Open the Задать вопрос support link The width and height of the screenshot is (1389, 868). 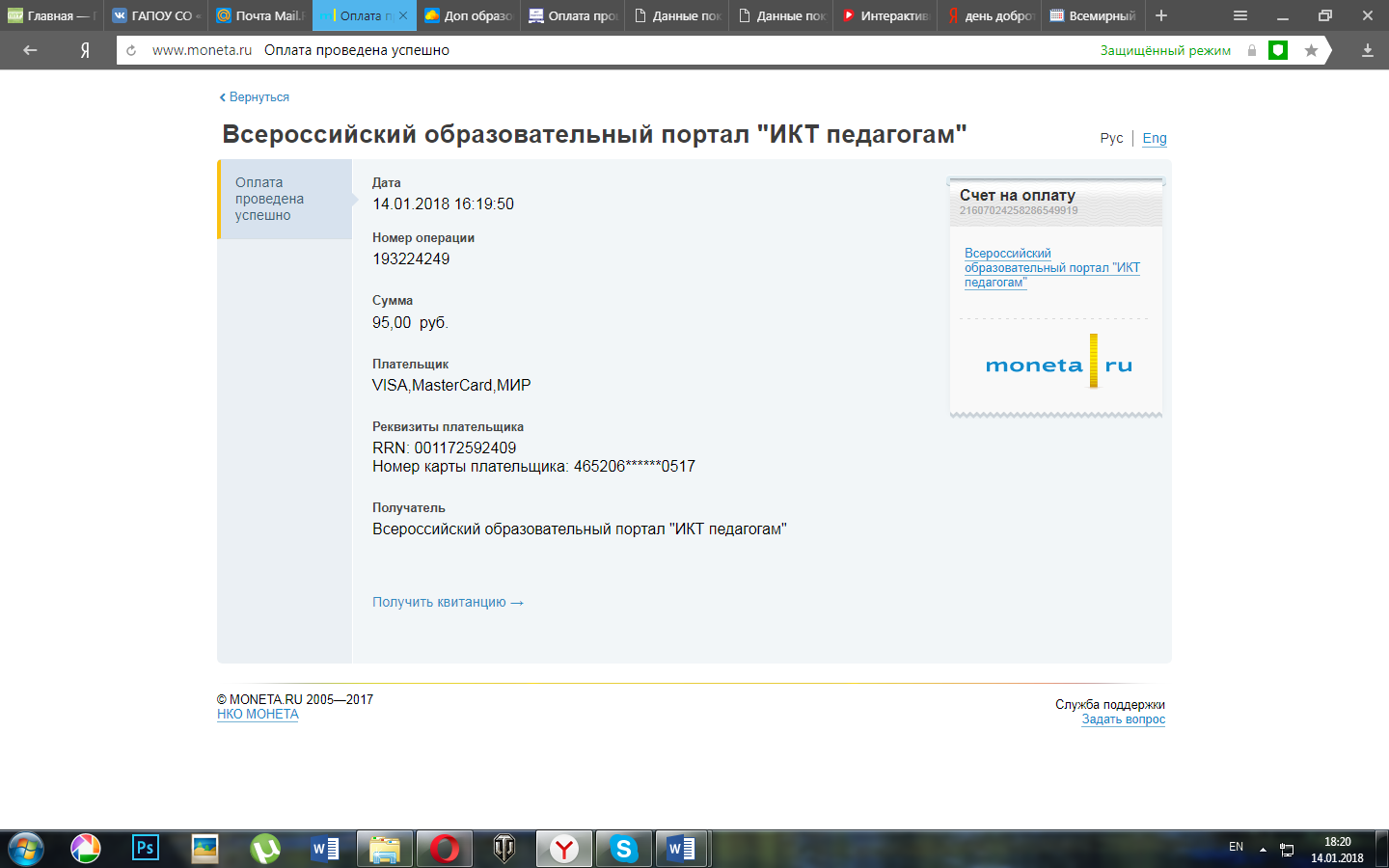pyautogui.click(x=1123, y=719)
